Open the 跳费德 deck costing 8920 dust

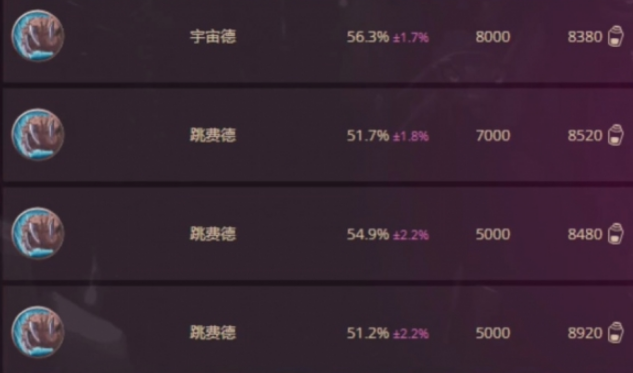coord(213,333)
